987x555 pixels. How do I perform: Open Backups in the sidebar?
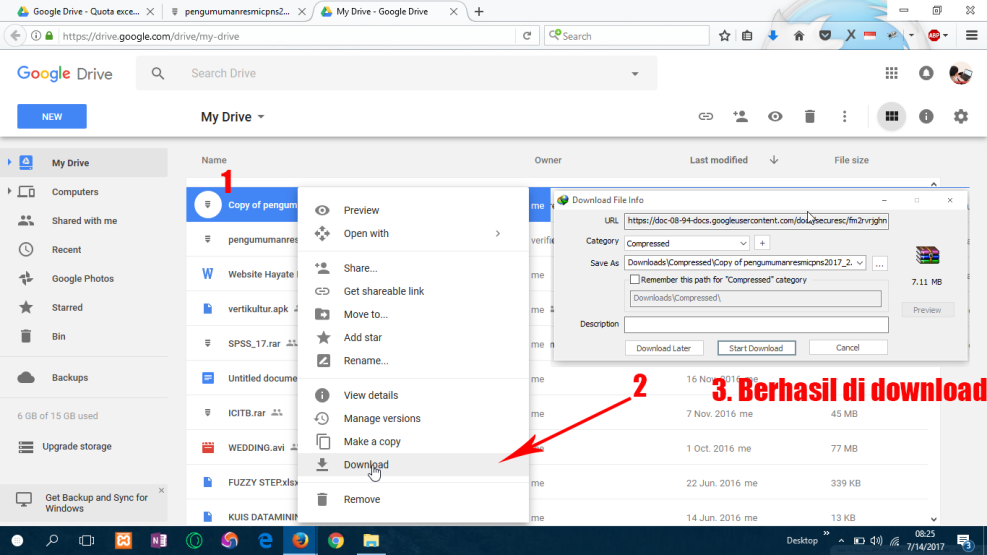pos(70,378)
